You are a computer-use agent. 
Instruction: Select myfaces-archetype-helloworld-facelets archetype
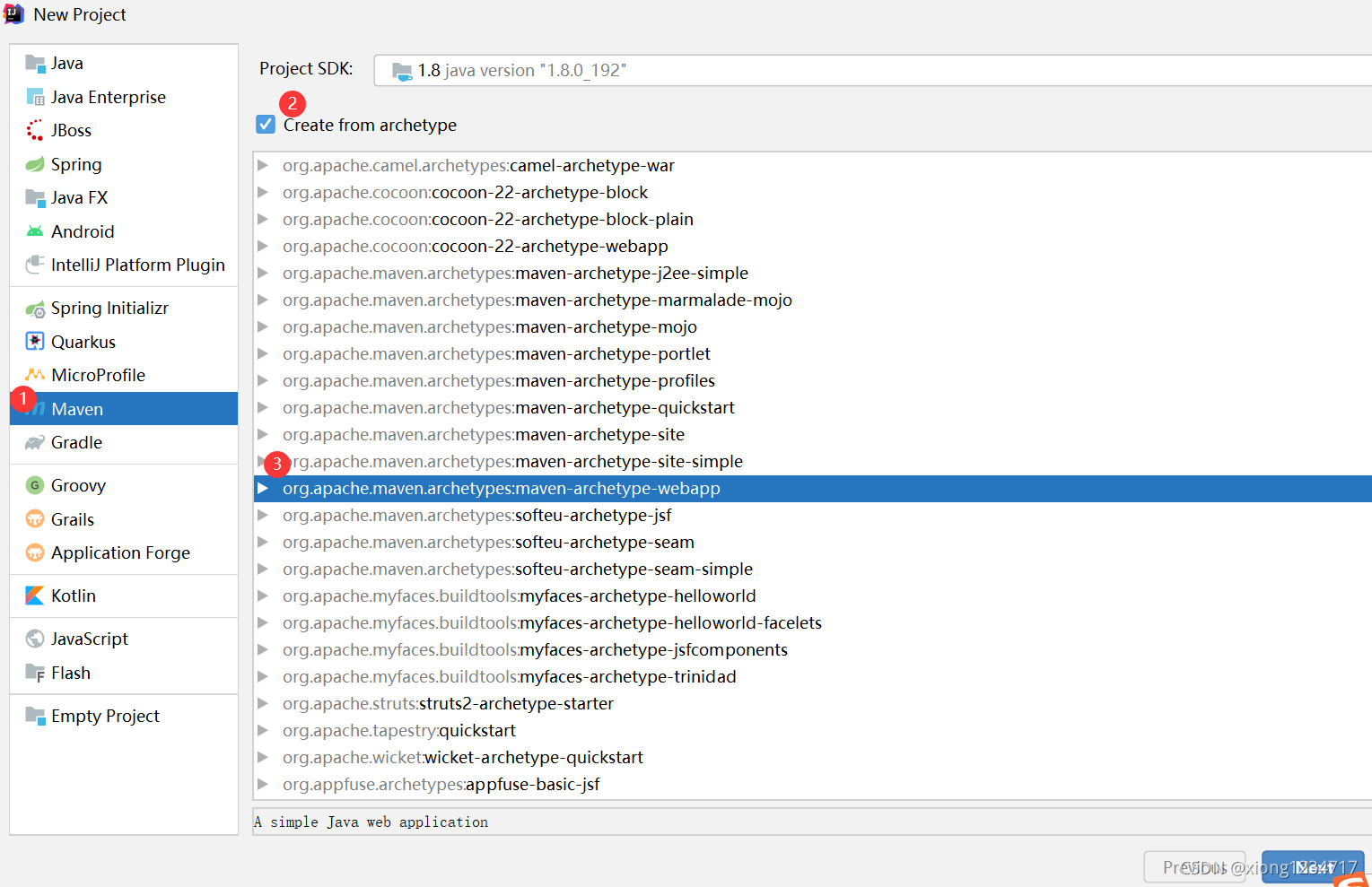(x=812, y=622)
